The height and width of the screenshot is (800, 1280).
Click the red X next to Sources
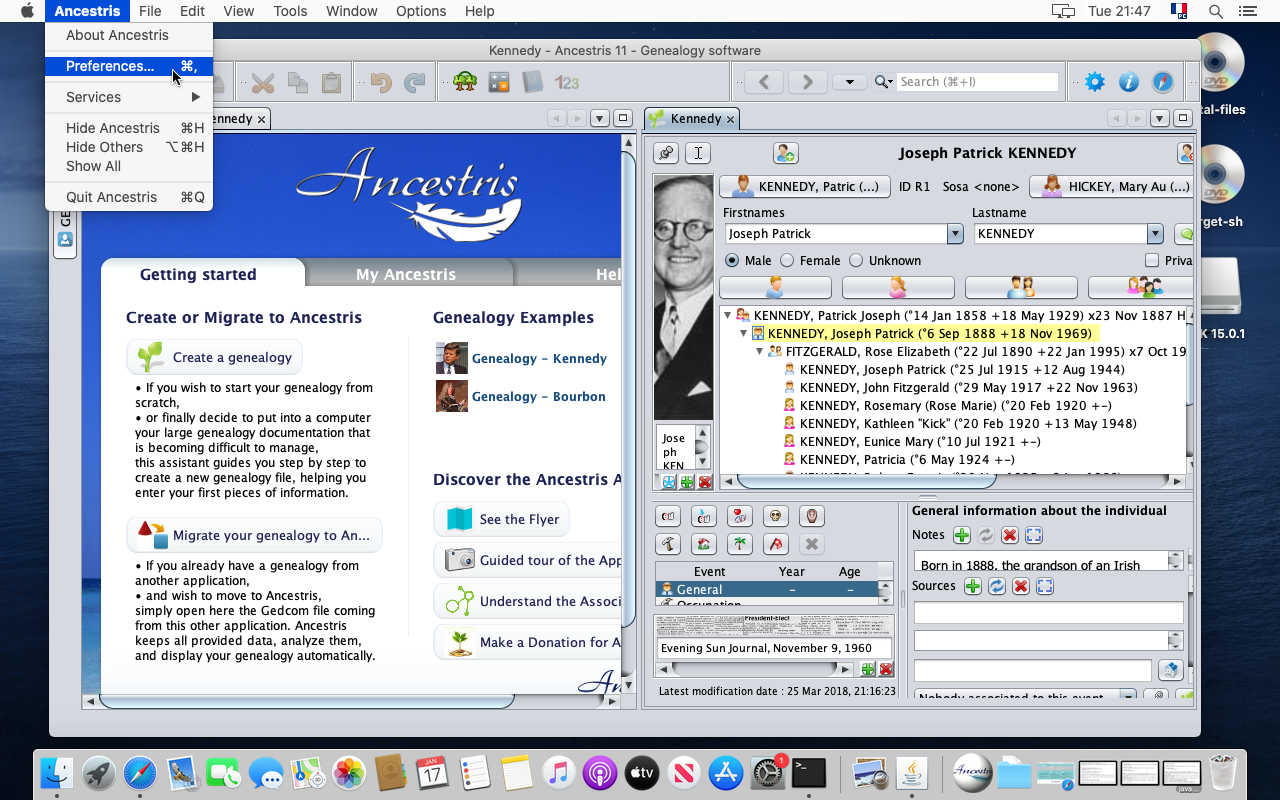(1021, 586)
